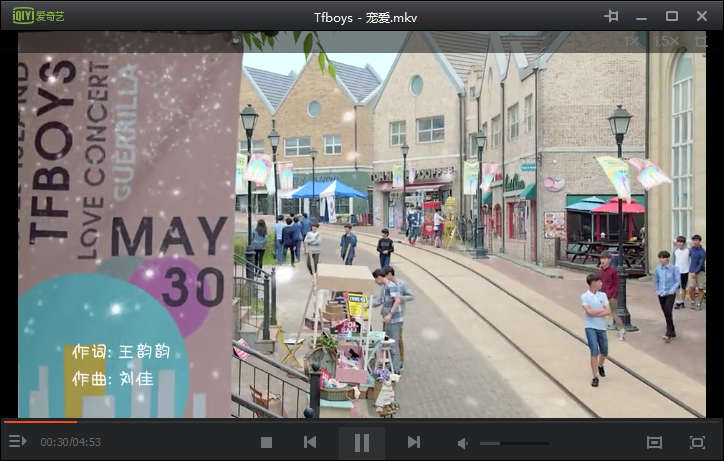
Task: Minimize the player window
Action: 642,16
